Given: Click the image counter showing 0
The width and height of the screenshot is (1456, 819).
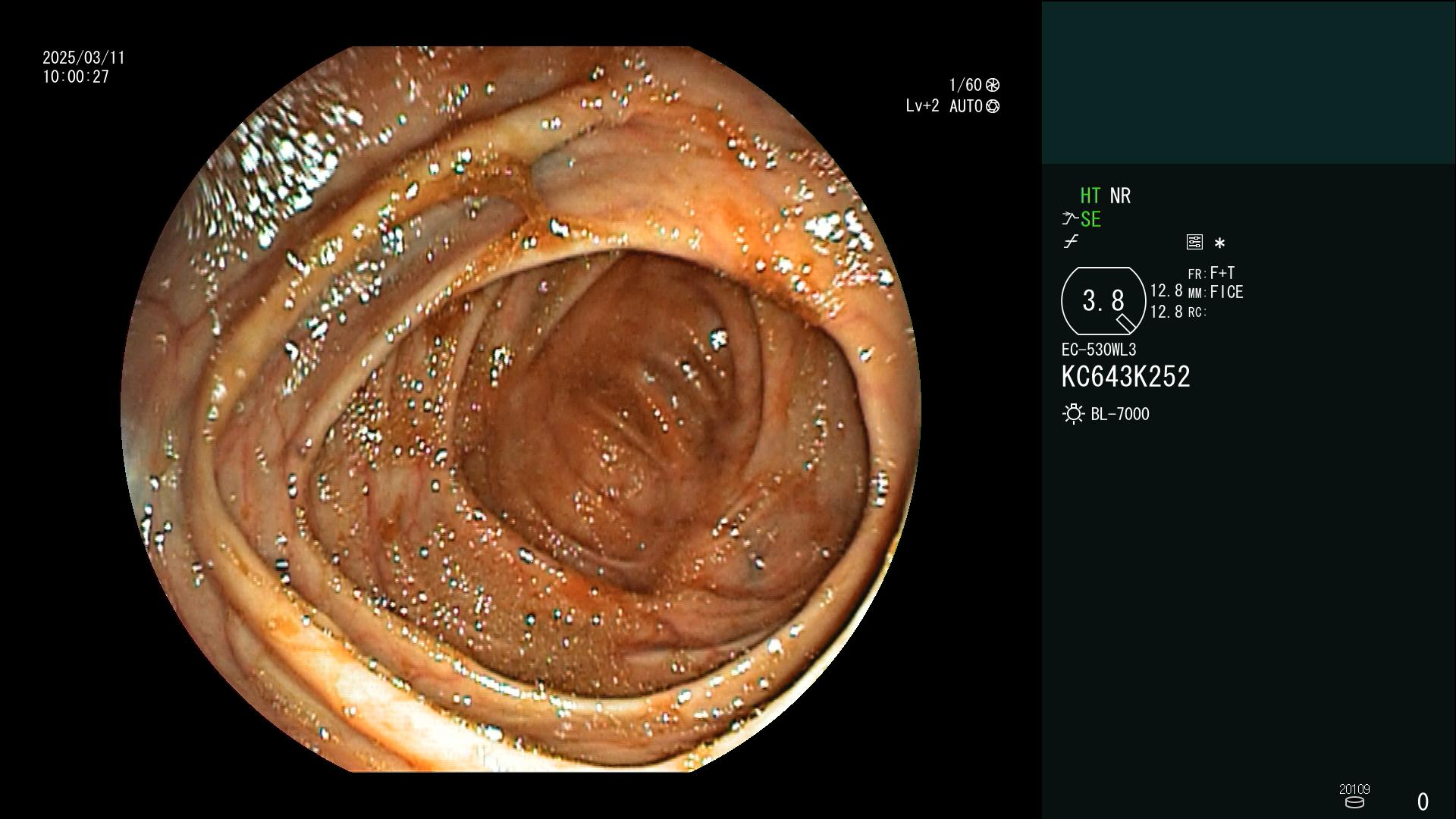Looking at the screenshot, I should pyautogui.click(x=1423, y=802).
